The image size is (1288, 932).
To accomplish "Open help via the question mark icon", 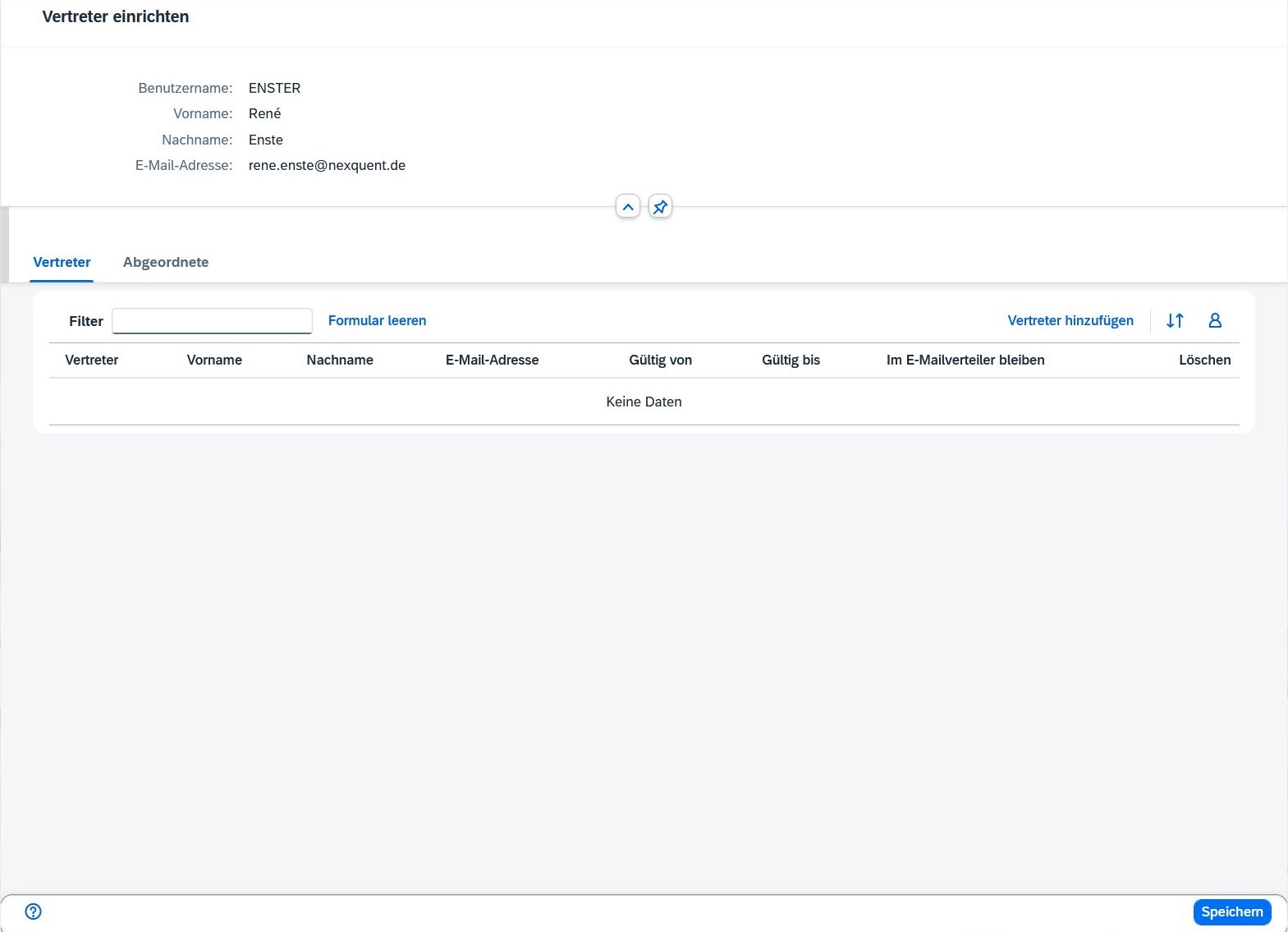I will pyautogui.click(x=34, y=911).
